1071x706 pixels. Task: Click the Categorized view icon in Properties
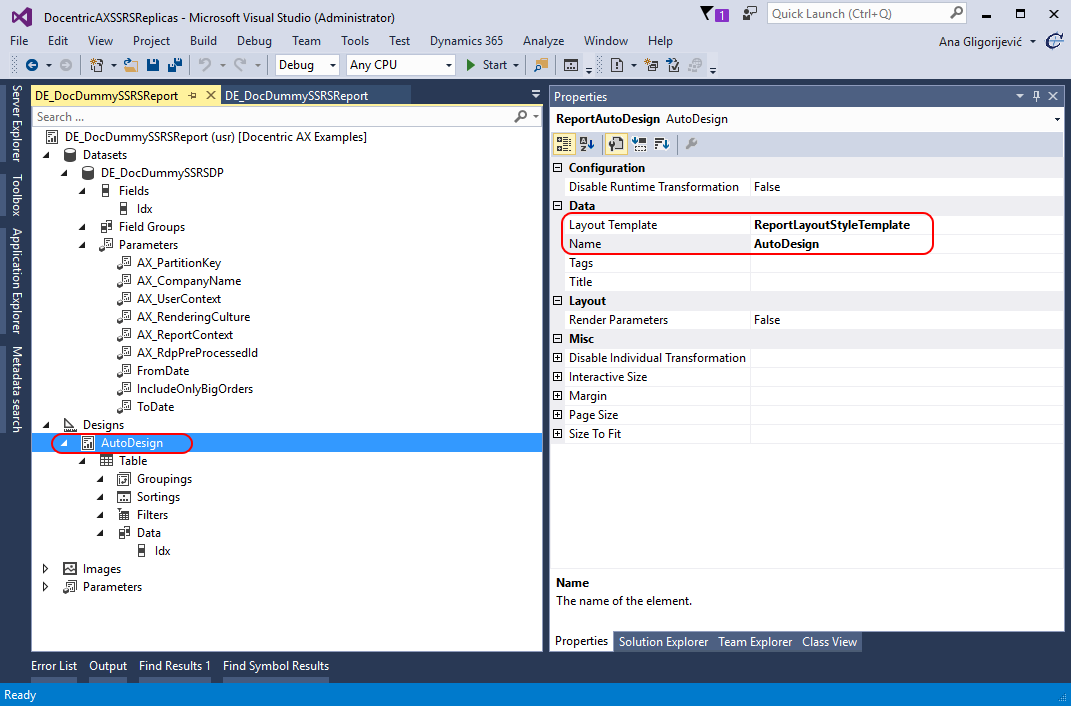564,143
